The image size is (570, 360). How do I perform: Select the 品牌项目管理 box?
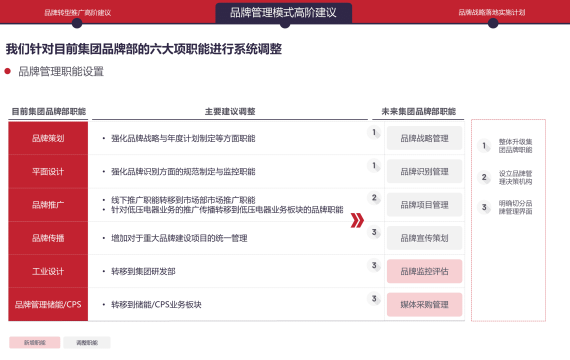(424, 205)
